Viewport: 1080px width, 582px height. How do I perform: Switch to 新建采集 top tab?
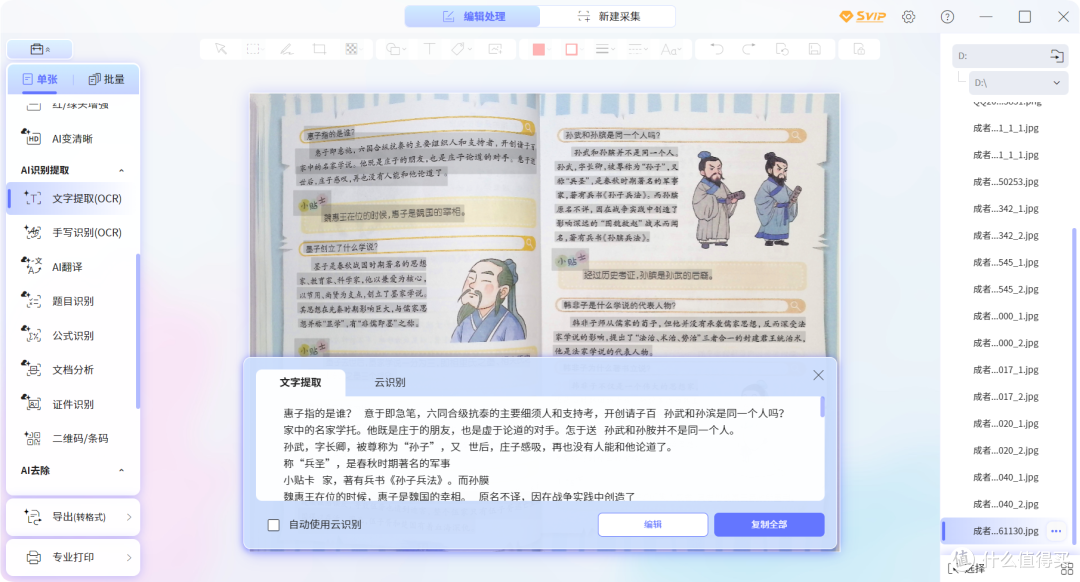coord(608,16)
